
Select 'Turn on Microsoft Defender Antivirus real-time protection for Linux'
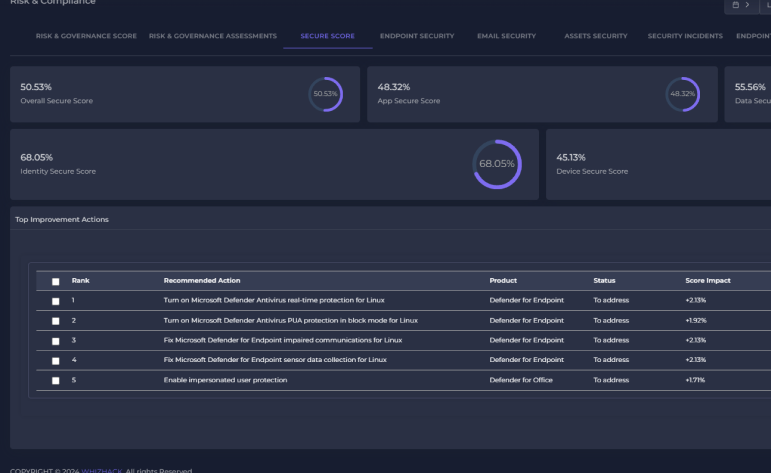point(274,300)
